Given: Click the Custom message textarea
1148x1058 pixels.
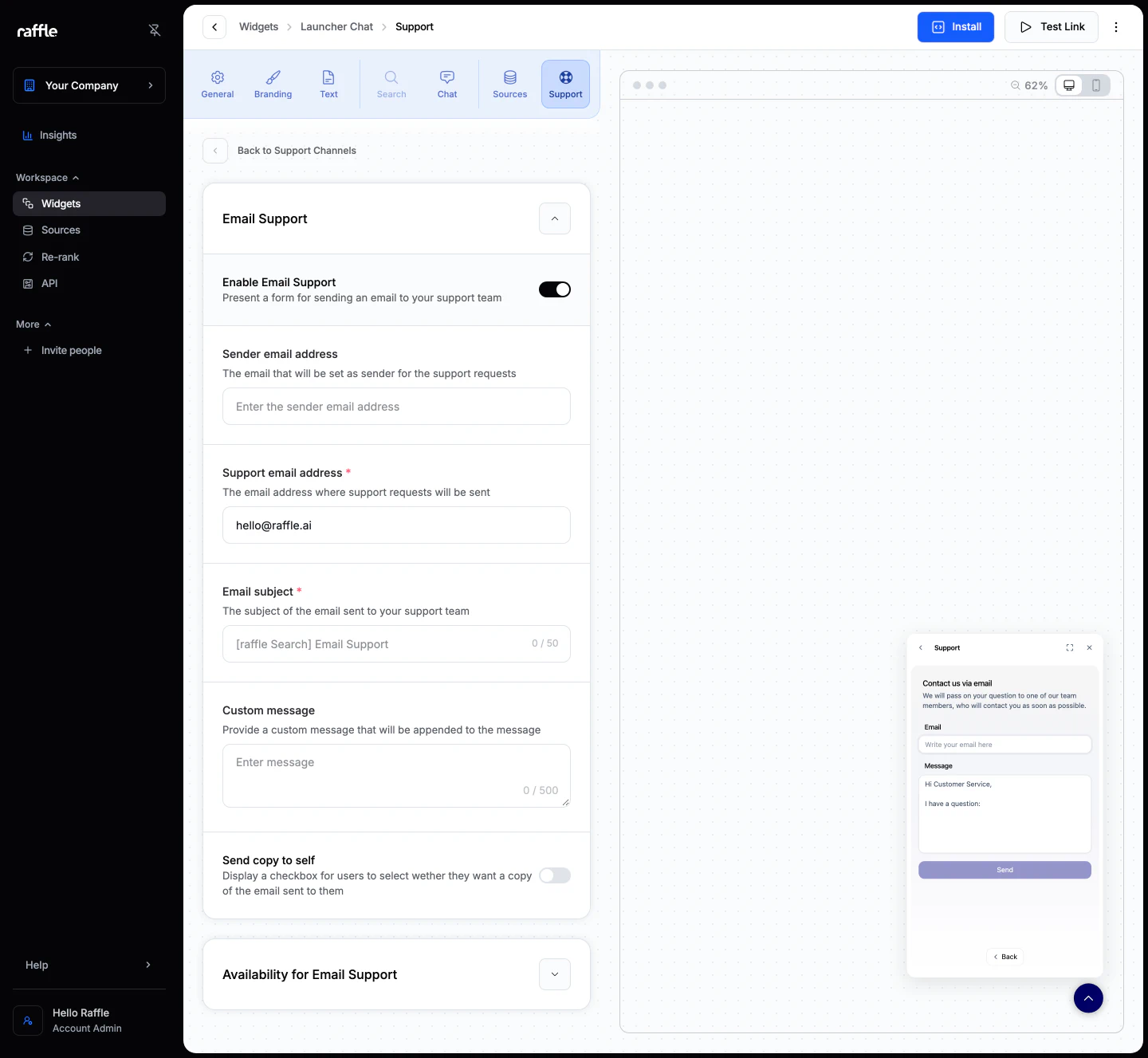Looking at the screenshot, I should point(396,776).
